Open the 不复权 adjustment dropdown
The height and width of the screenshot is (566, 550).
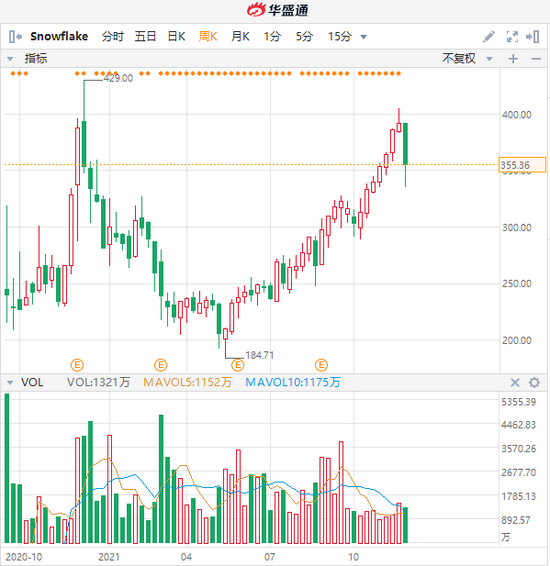pos(467,58)
